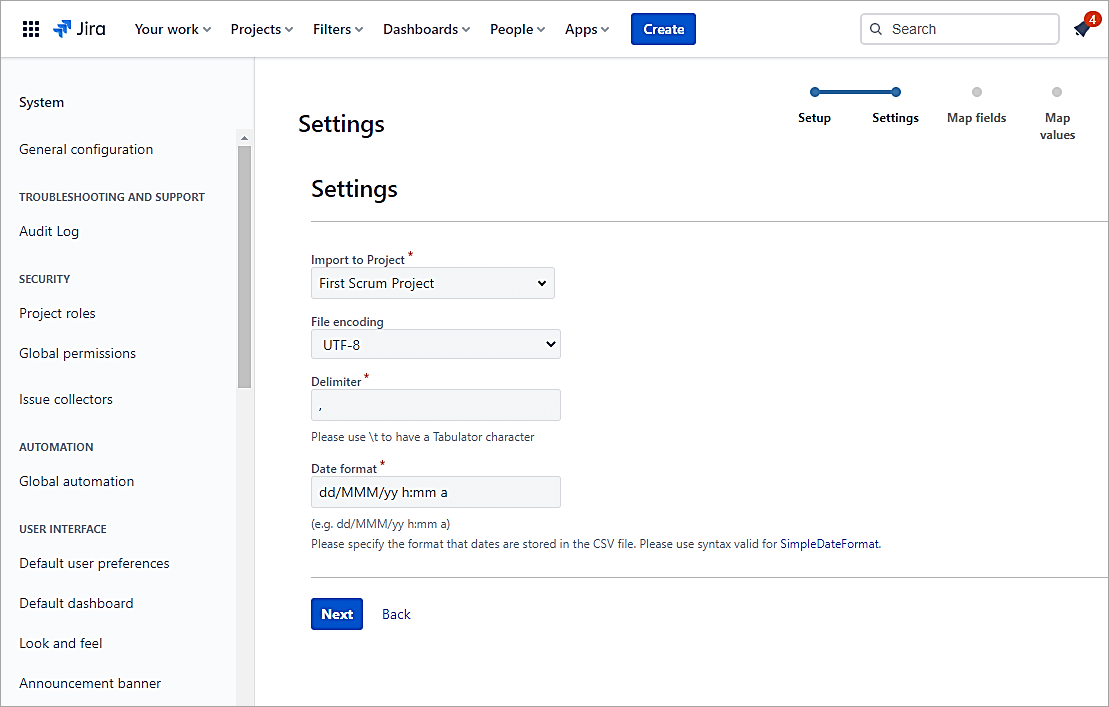Expand the Apps dropdown
The height and width of the screenshot is (707, 1109).
[x=587, y=29]
